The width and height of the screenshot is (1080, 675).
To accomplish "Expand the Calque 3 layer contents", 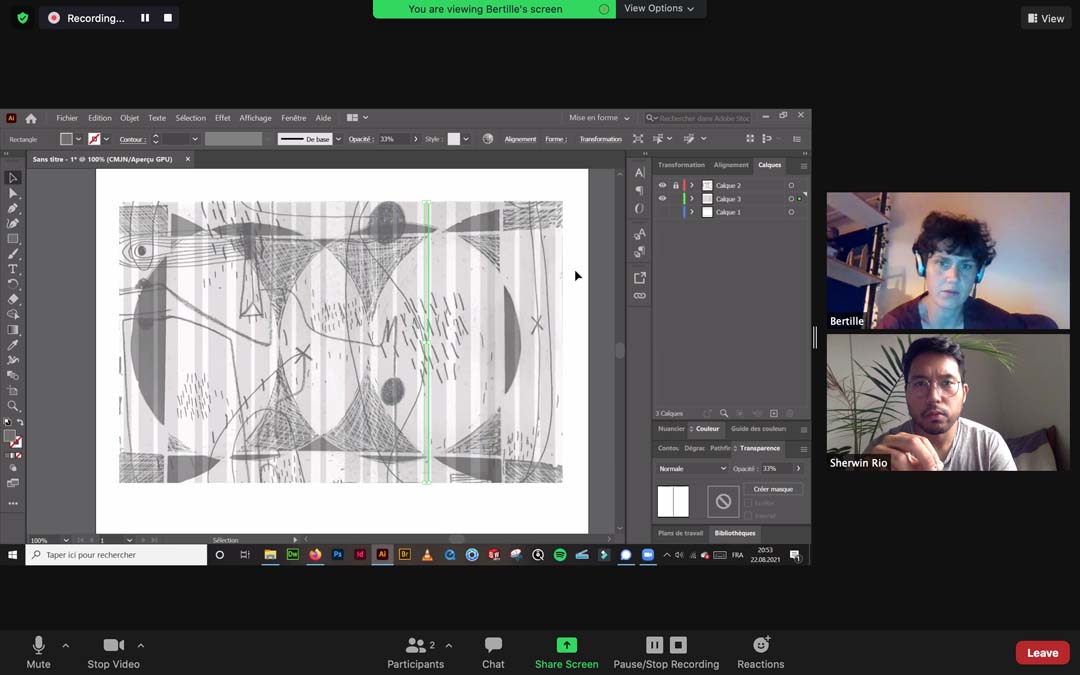I will point(692,198).
